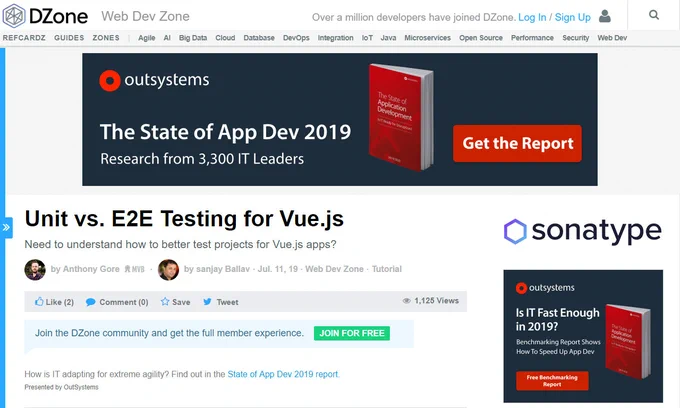Go to the Open Source zone
The image size is (680, 408).
(481, 38)
